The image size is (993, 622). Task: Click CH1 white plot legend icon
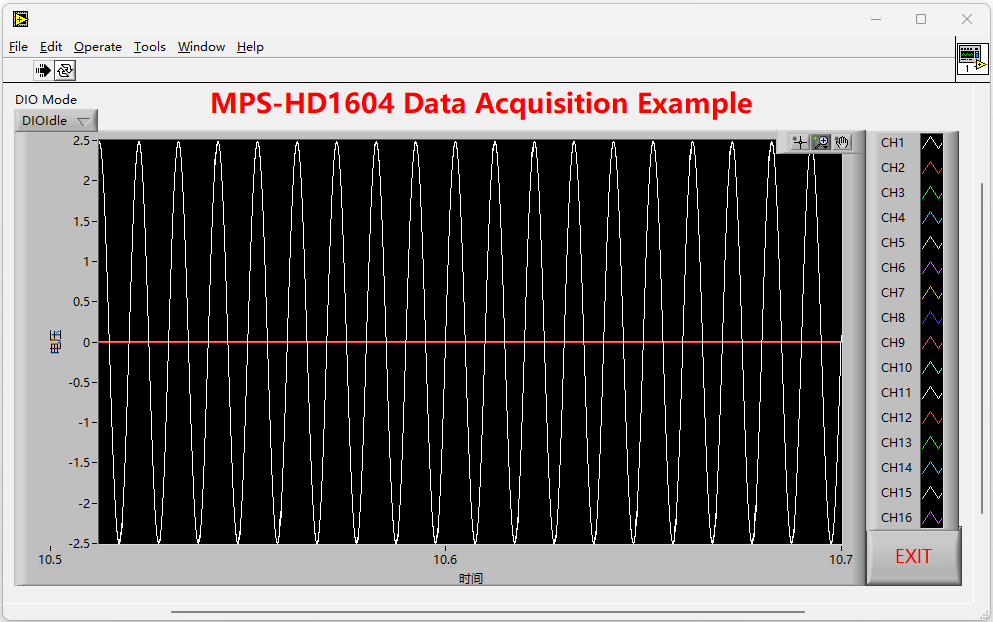tap(931, 143)
